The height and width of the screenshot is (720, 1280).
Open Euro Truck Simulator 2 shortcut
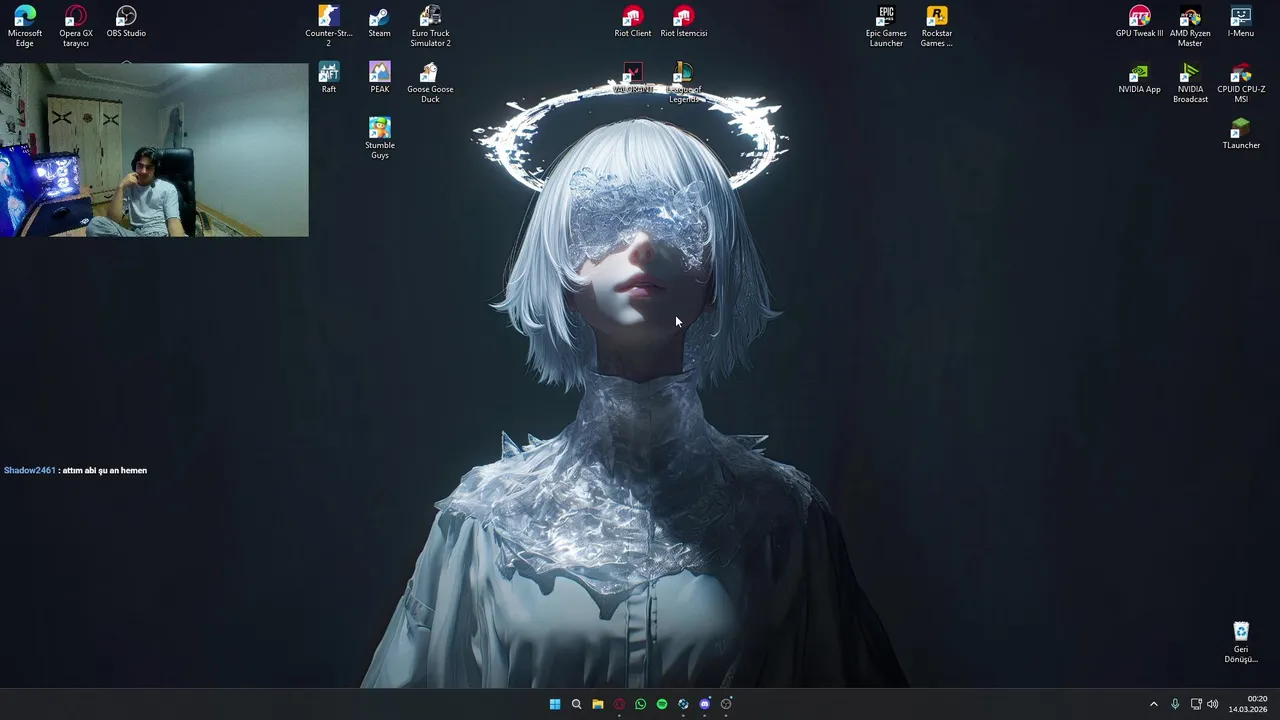tap(430, 26)
